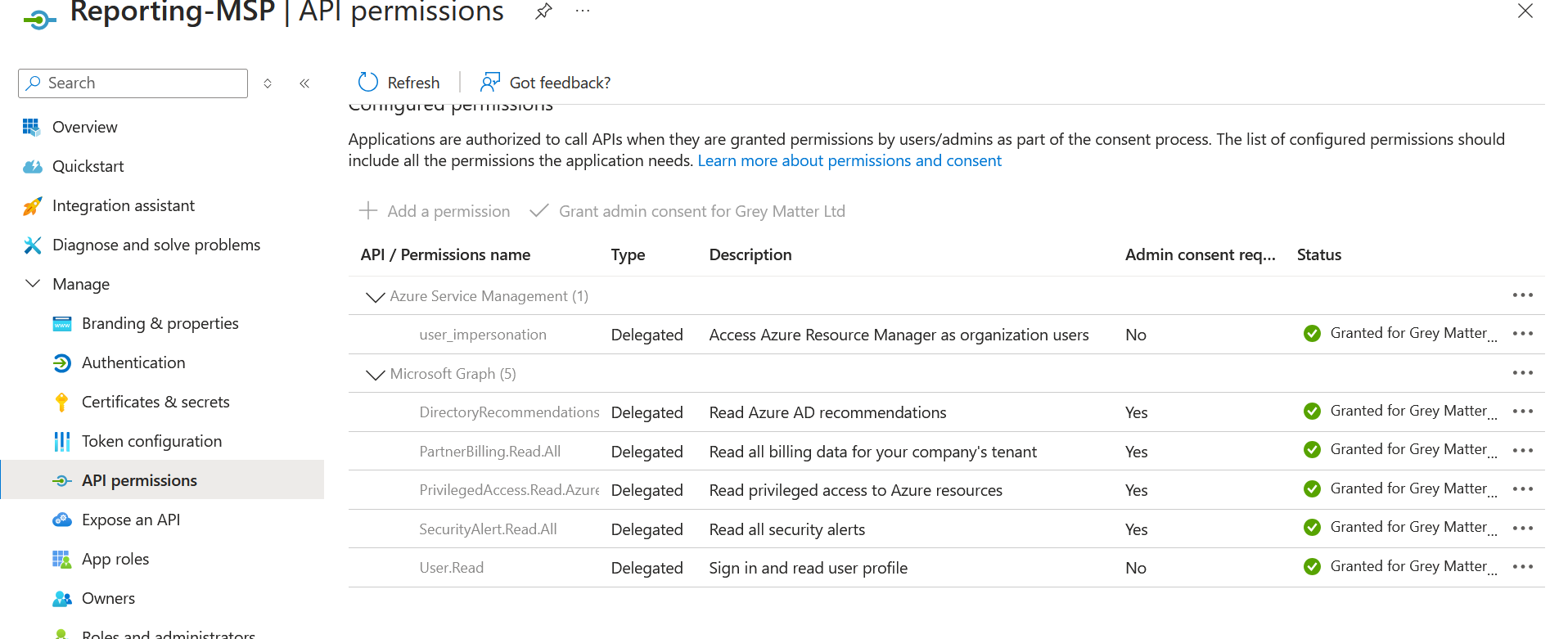
Task: Pin the API permissions blade
Action: click(543, 11)
